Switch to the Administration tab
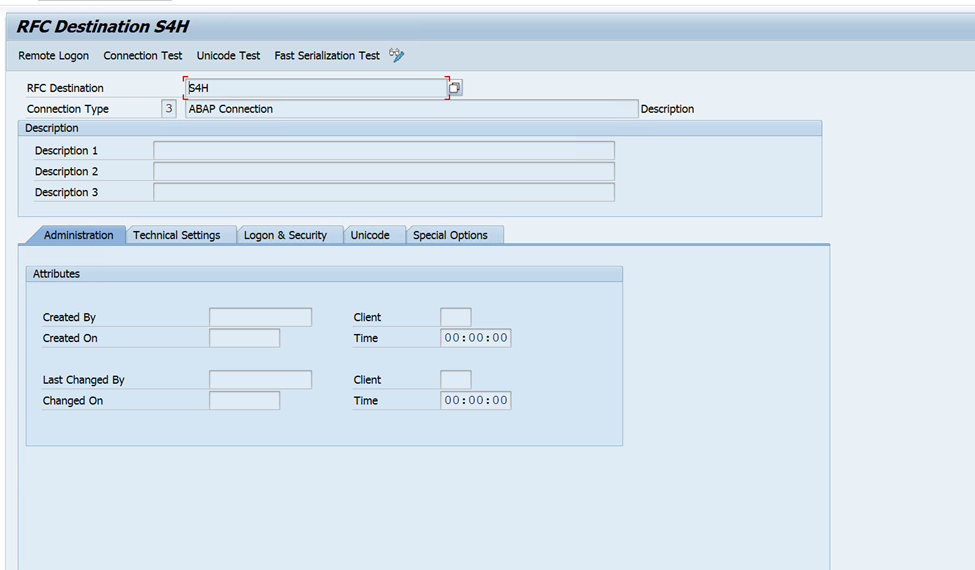This screenshot has width=975, height=570. point(78,235)
